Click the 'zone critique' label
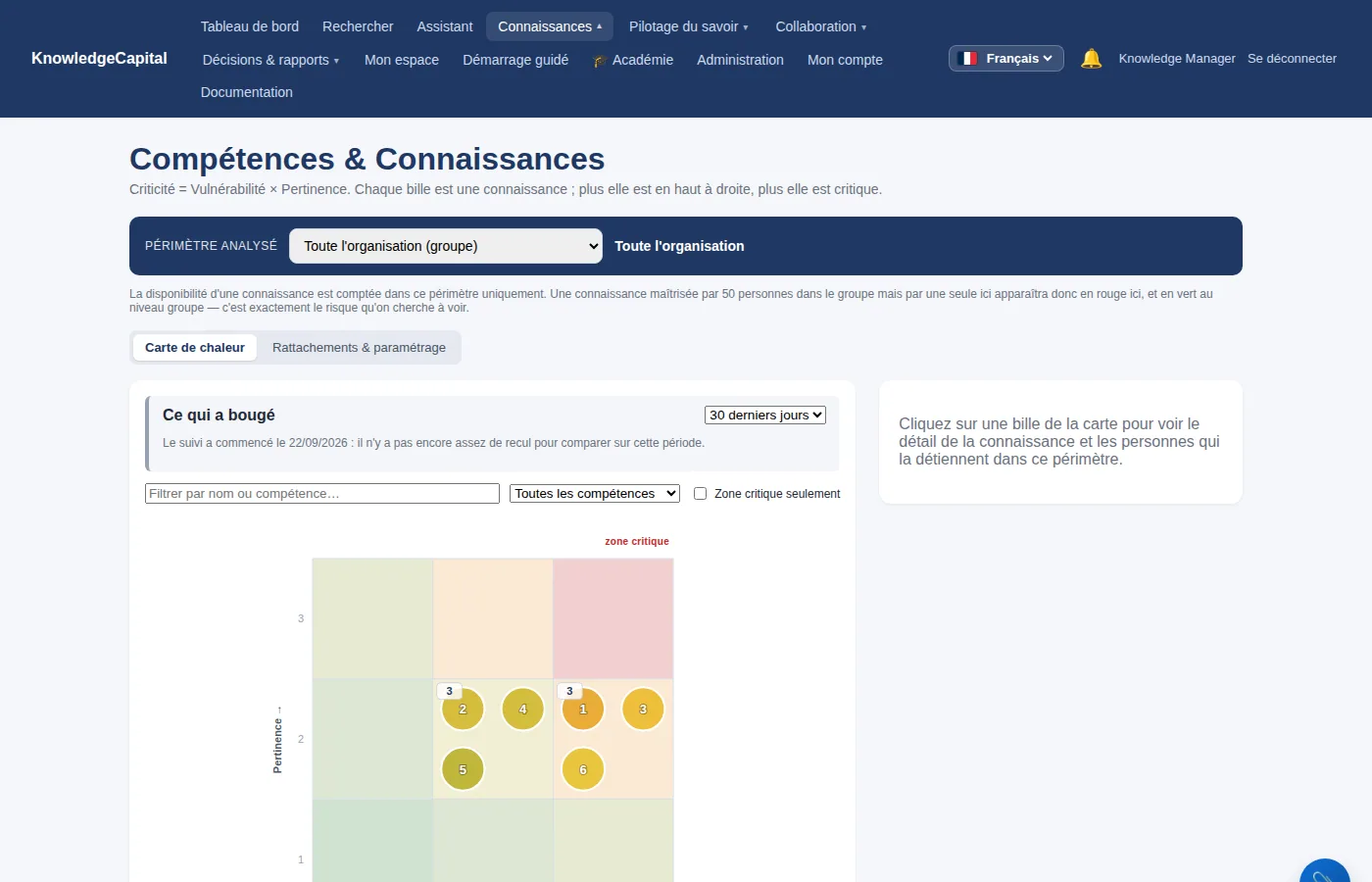The image size is (1372, 882). tap(637, 541)
